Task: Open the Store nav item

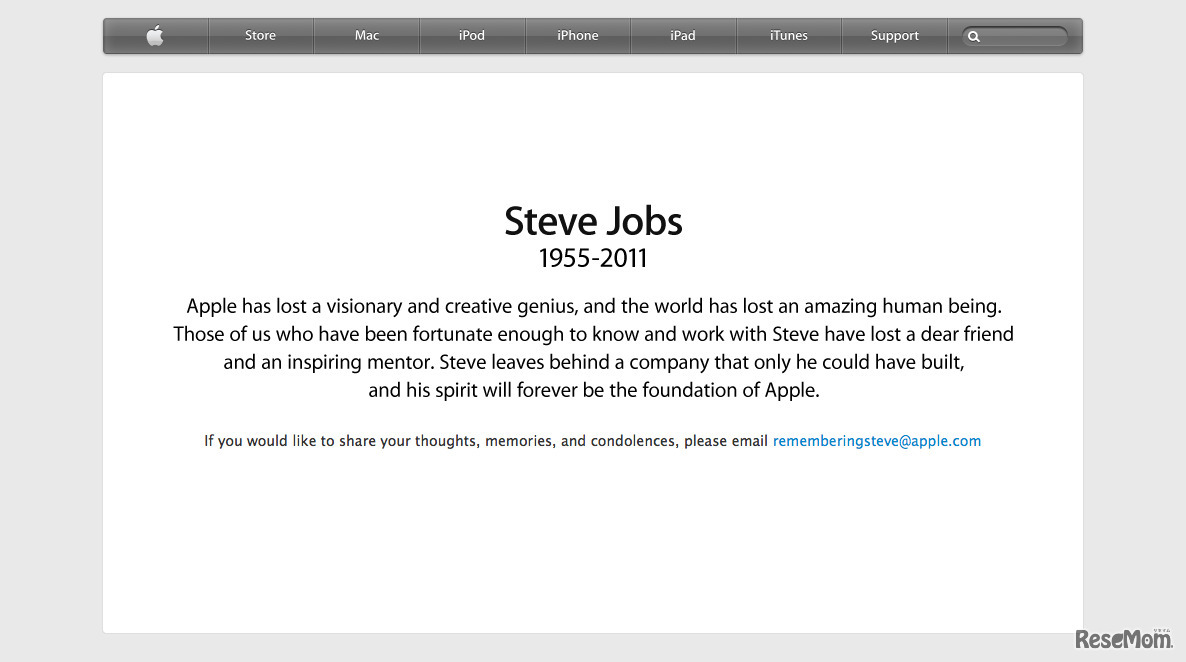Action: pyautogui.click(x=260, y=36)
